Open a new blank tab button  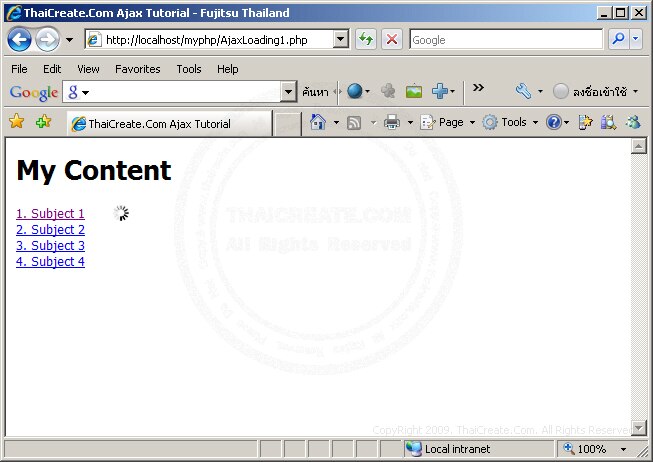coord(287,124)
